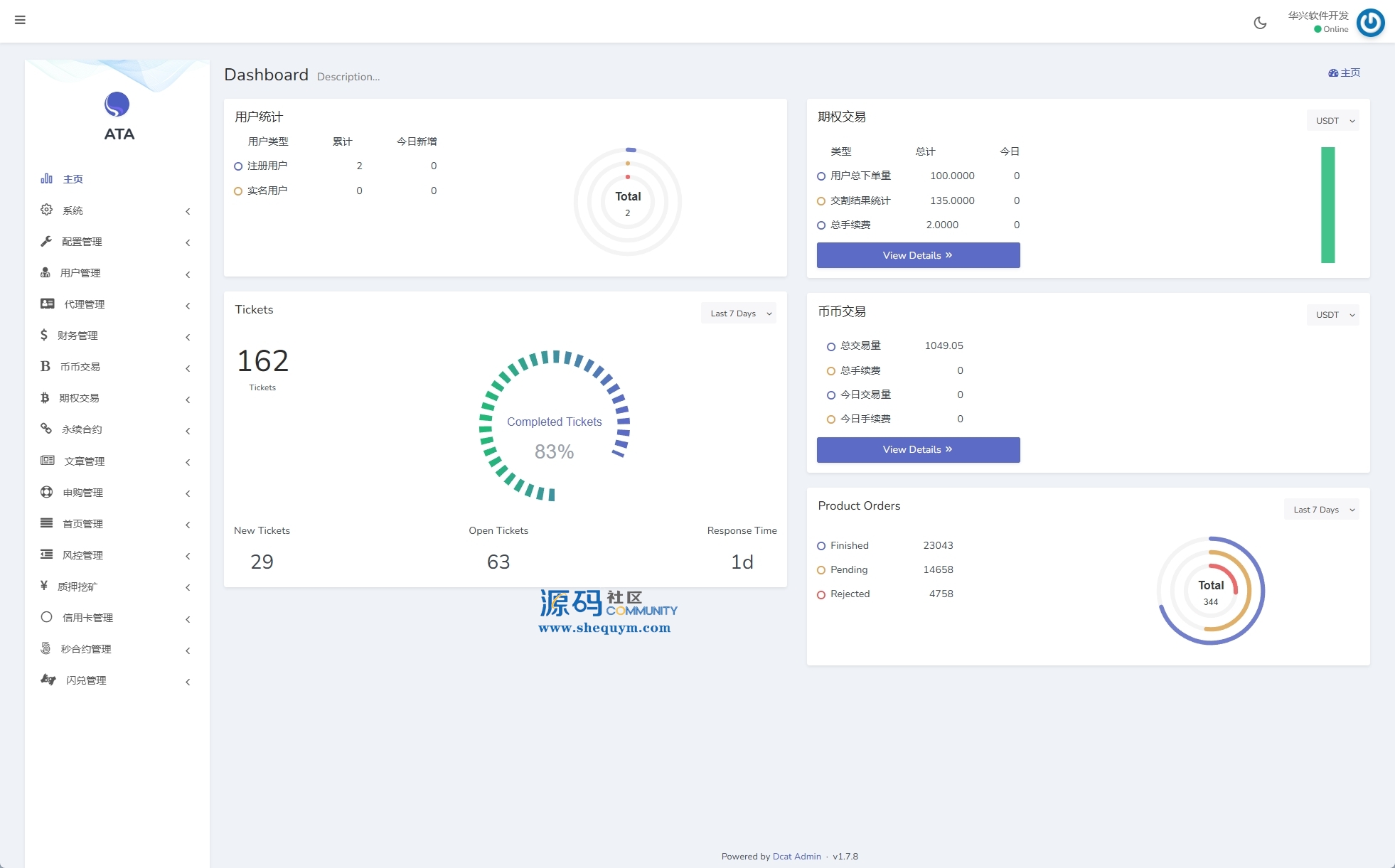Open the Dcat Admin footer link
Image resolution: width=1395 pixels, height=868 pixels.
coord(796,857)
